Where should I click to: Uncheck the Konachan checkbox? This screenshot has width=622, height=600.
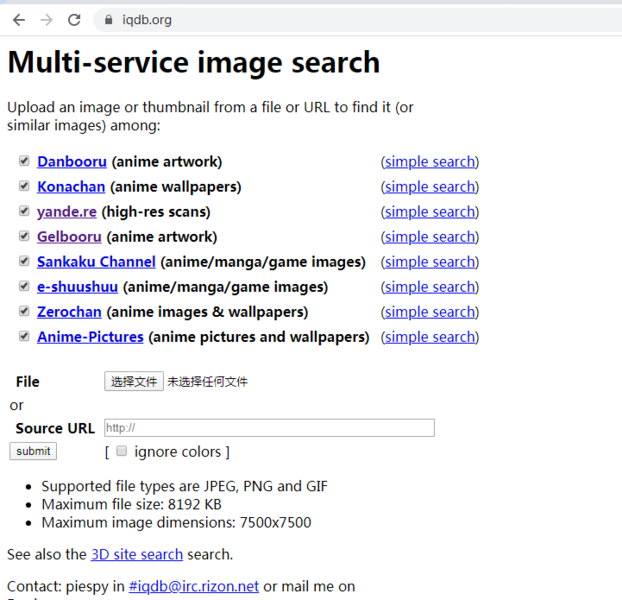(x=24, y=186)
